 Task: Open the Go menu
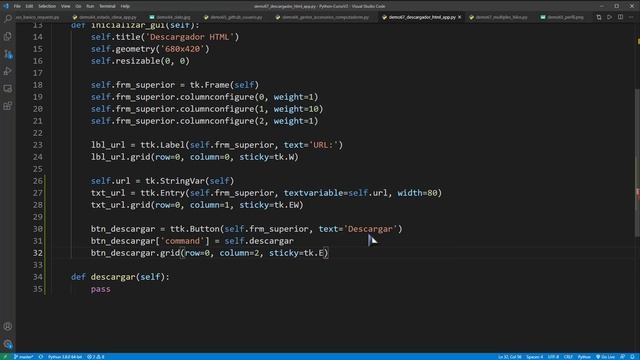[x=78, y=6]
